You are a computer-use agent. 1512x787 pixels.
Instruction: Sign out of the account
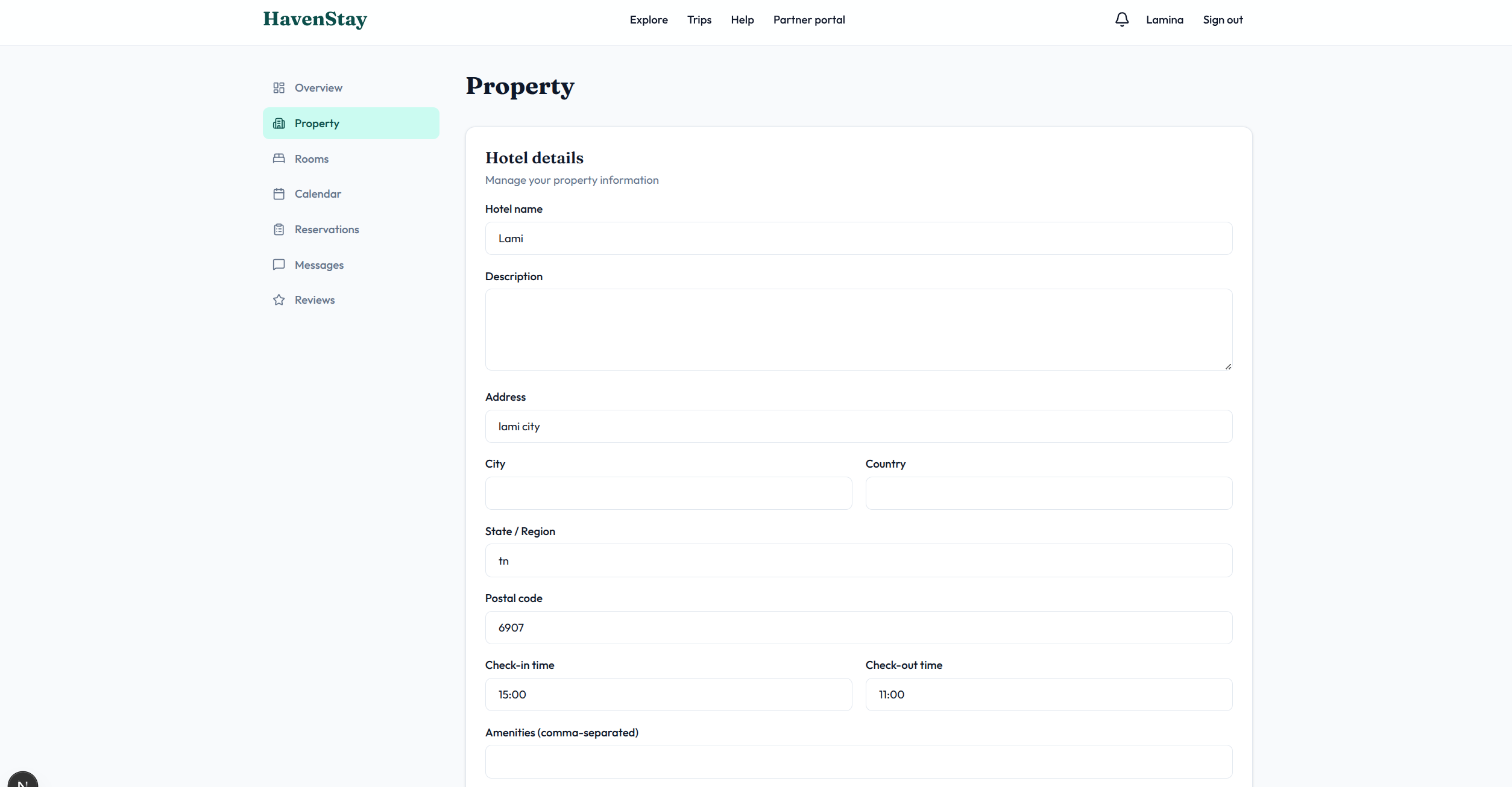(1223, 20)
